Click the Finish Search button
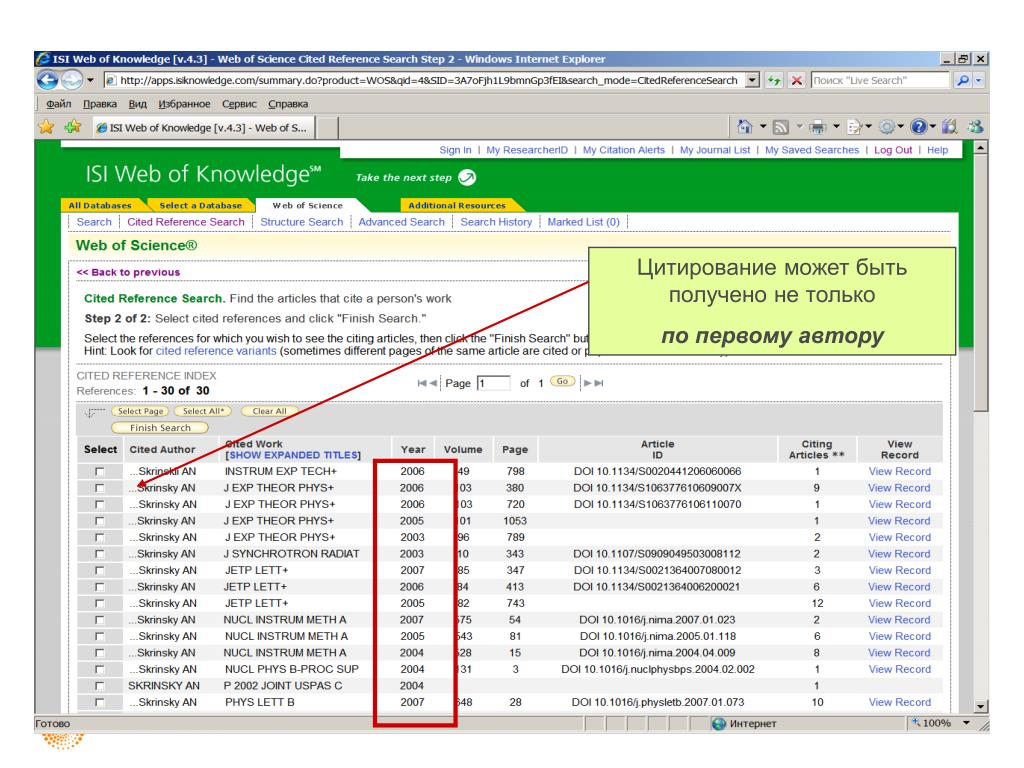Screen dimensions: 1024x768 tap(160, 428)
